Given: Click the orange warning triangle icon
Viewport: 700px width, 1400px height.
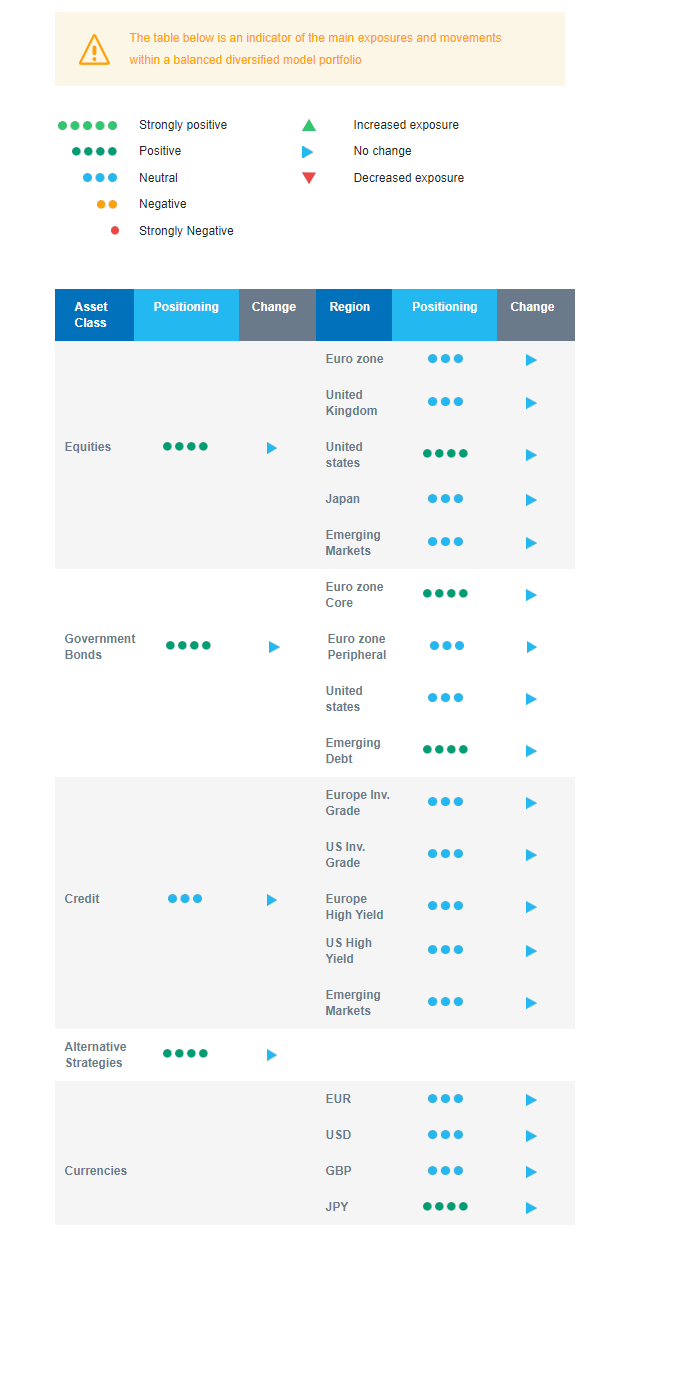Looking at the screenshot, I should pyautogui.click(x=94, y=49).
